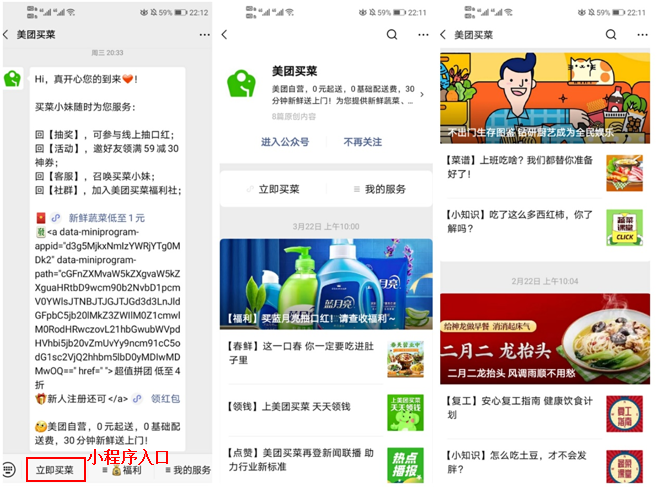The image size is (656, 495).
Task: Search in the right 美团买菜 article list
Action: click(611, 34)
